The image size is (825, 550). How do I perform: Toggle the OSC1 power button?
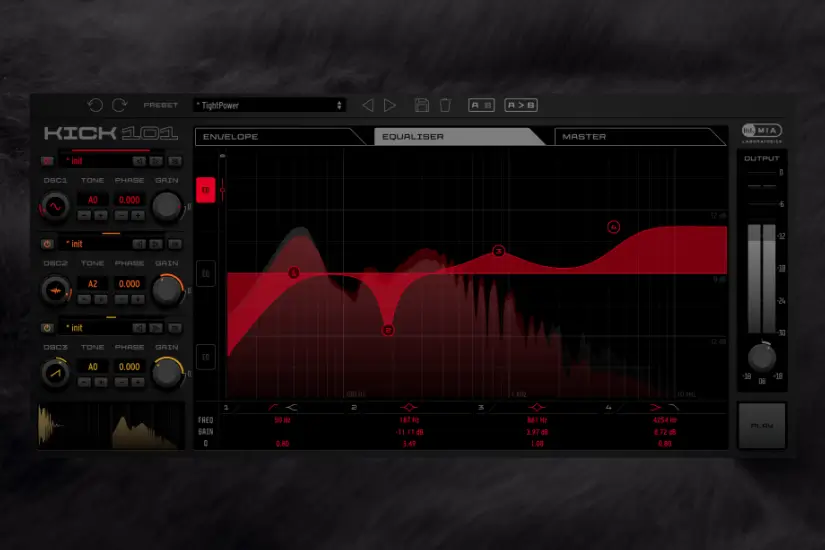pyautogui.click(x=47, y=160)
